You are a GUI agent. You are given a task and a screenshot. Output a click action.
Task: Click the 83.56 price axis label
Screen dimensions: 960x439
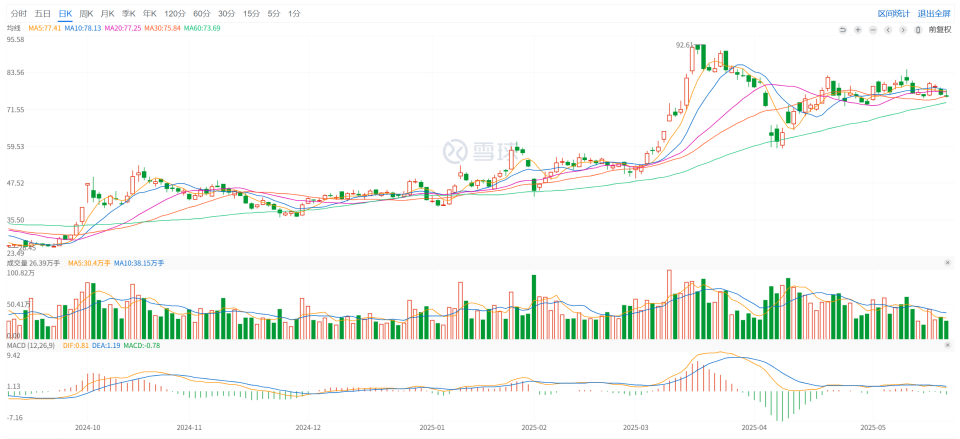click(15, 73)
